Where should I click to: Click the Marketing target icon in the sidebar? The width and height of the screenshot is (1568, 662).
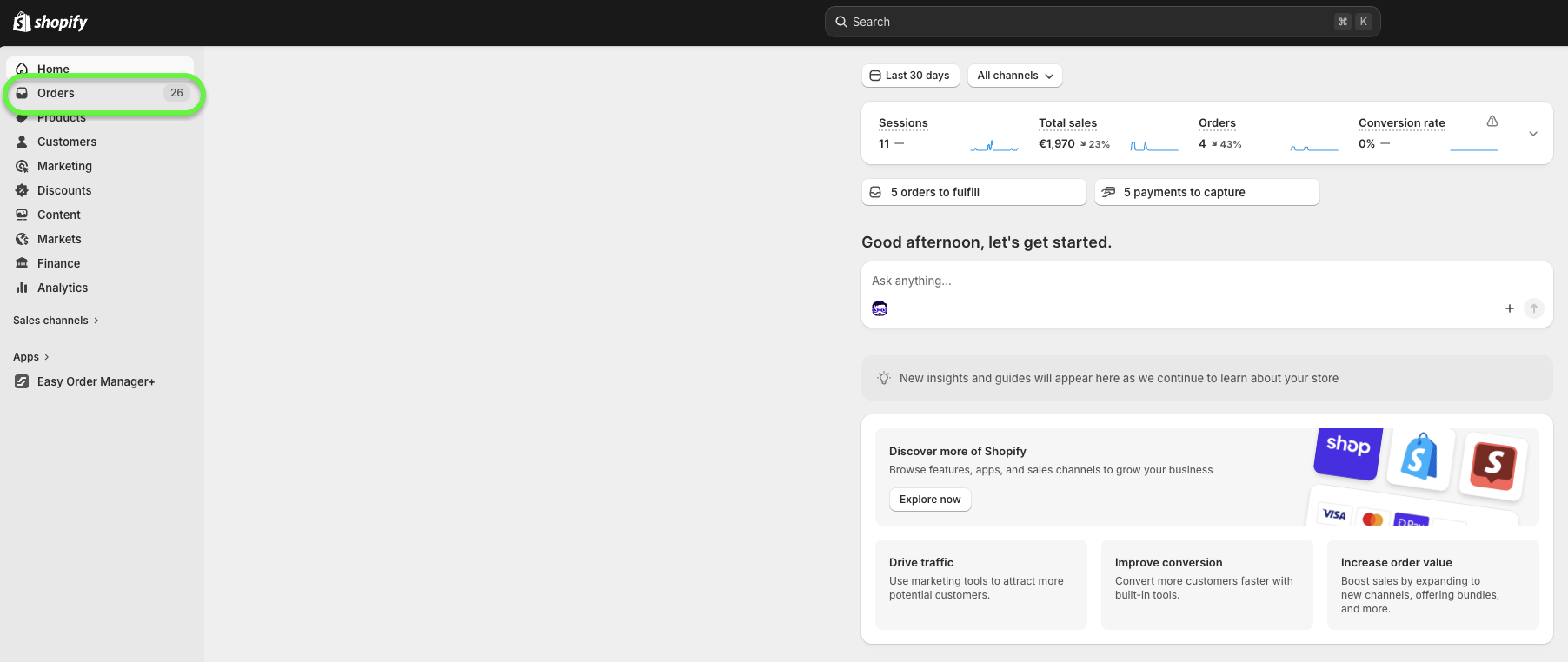22,166
